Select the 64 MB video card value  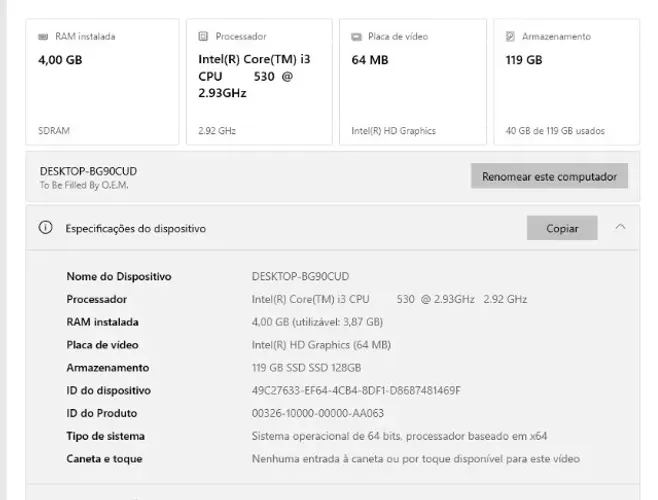click(370, 60)
